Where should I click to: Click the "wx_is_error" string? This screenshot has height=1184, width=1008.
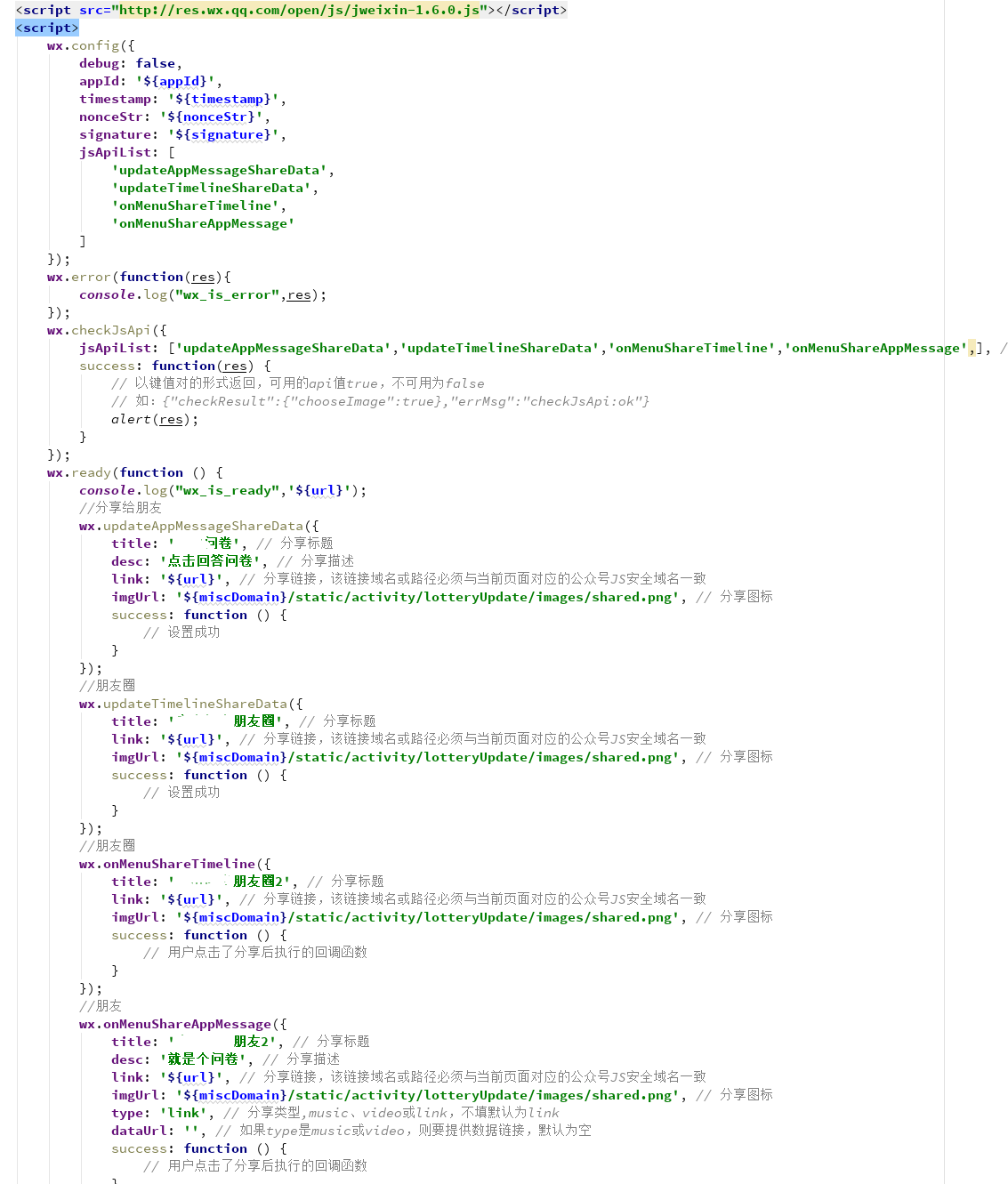(x=227, y=294)
